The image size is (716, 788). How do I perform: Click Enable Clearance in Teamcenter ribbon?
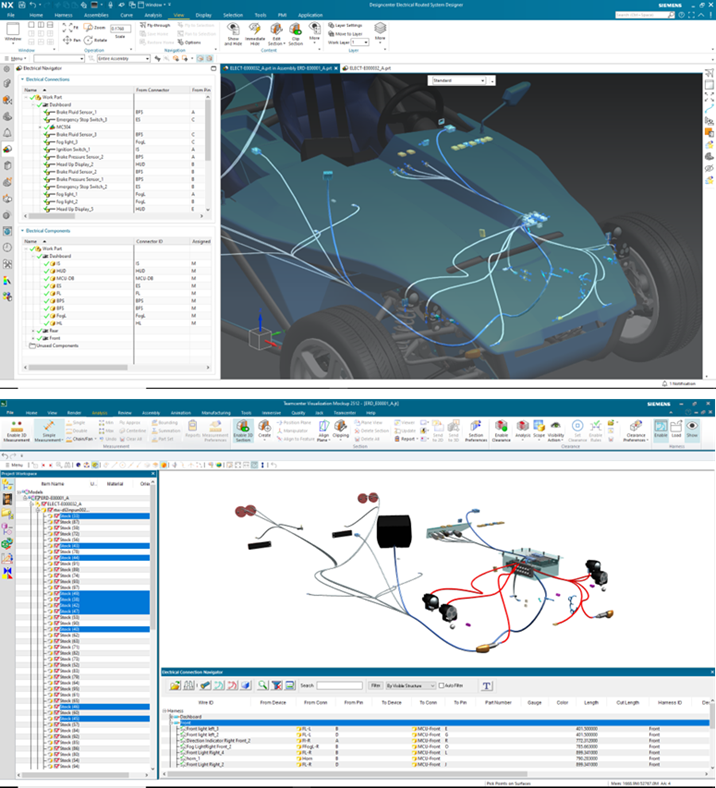[x=501, y=431]
